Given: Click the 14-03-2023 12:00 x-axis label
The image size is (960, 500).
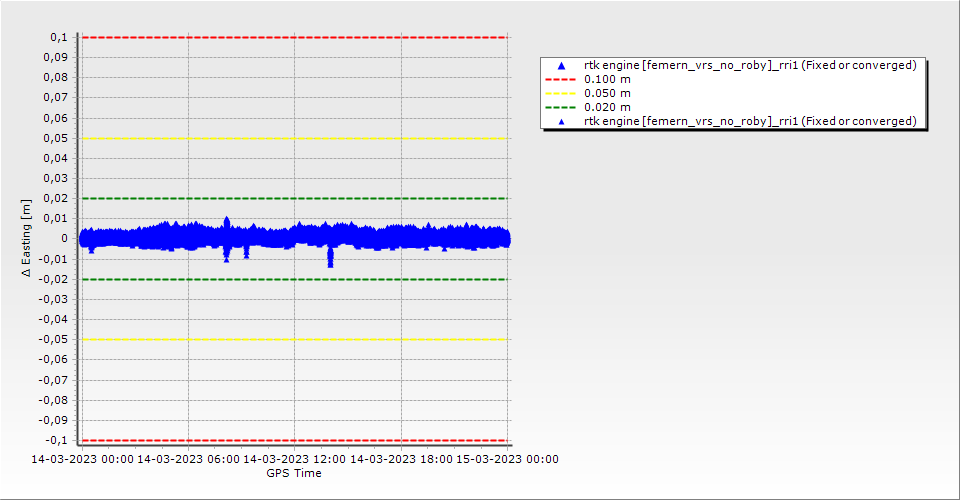Looking at the screenshot, I should click(294, 459).
